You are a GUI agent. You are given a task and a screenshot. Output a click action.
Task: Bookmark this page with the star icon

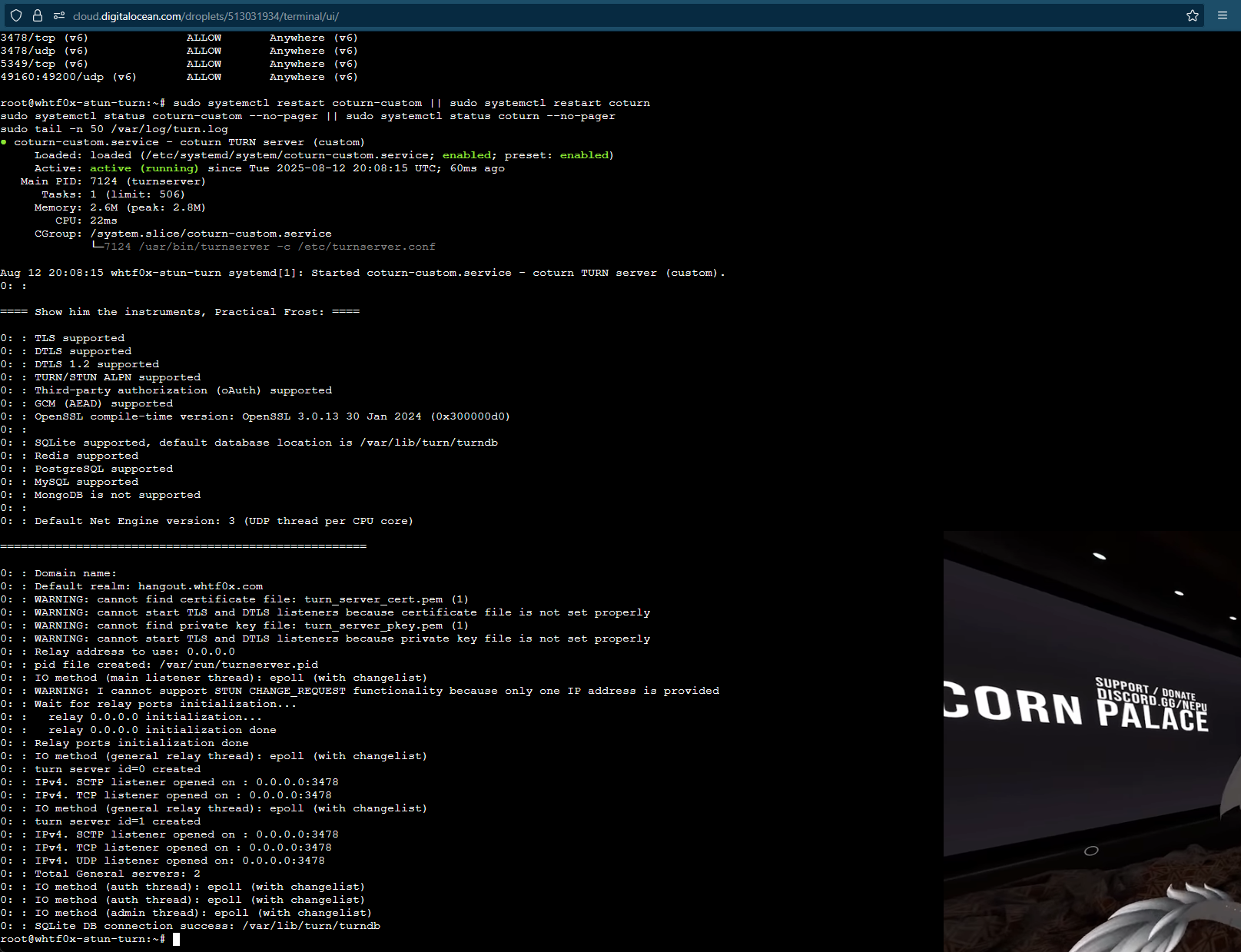pyautogui.click(x=1192, y=15)
